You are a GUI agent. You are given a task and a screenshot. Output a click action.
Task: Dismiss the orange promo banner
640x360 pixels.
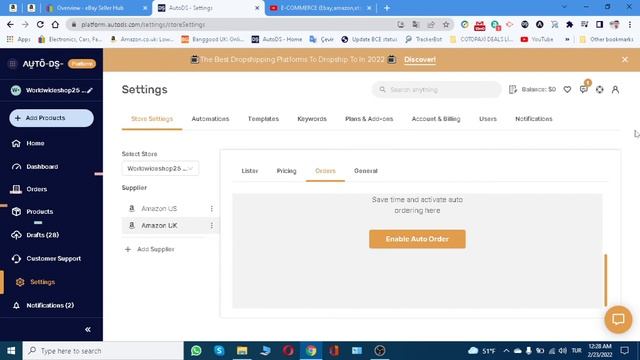tap(625, 60)
